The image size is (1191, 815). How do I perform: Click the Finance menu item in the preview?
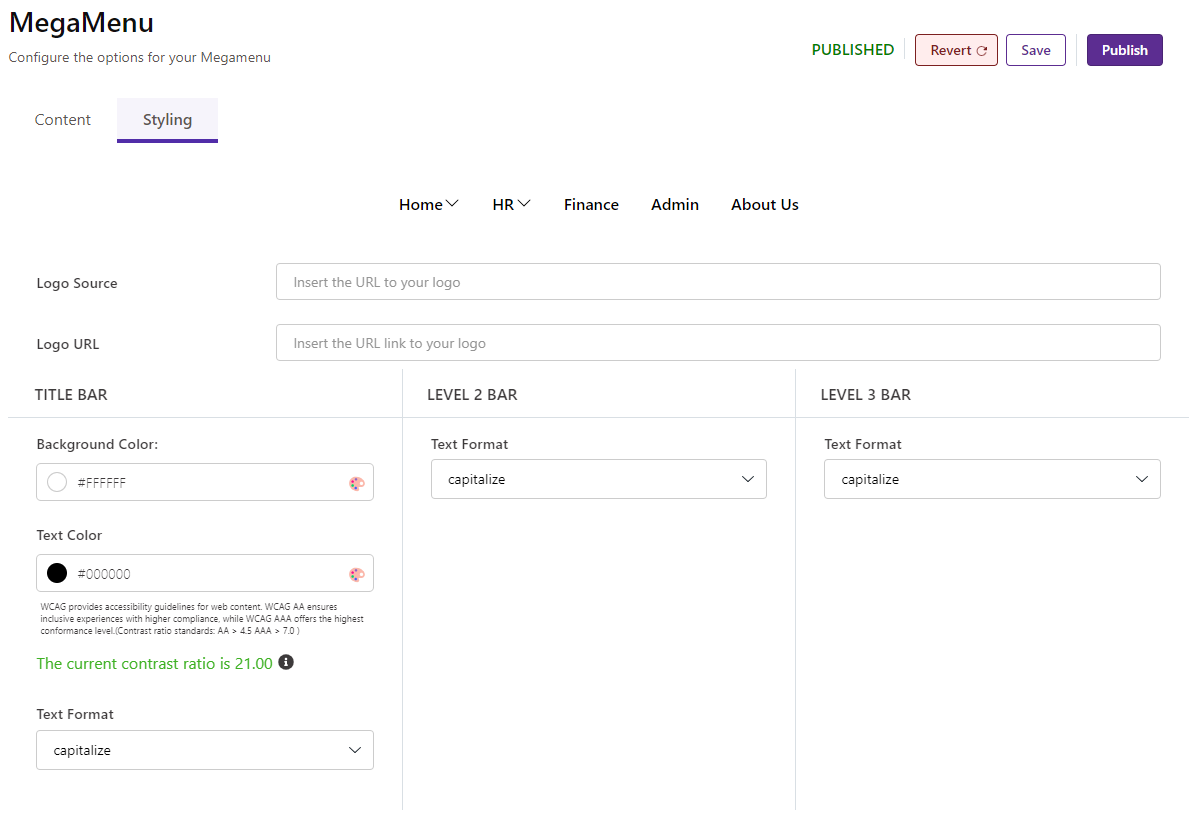(591, 204)
